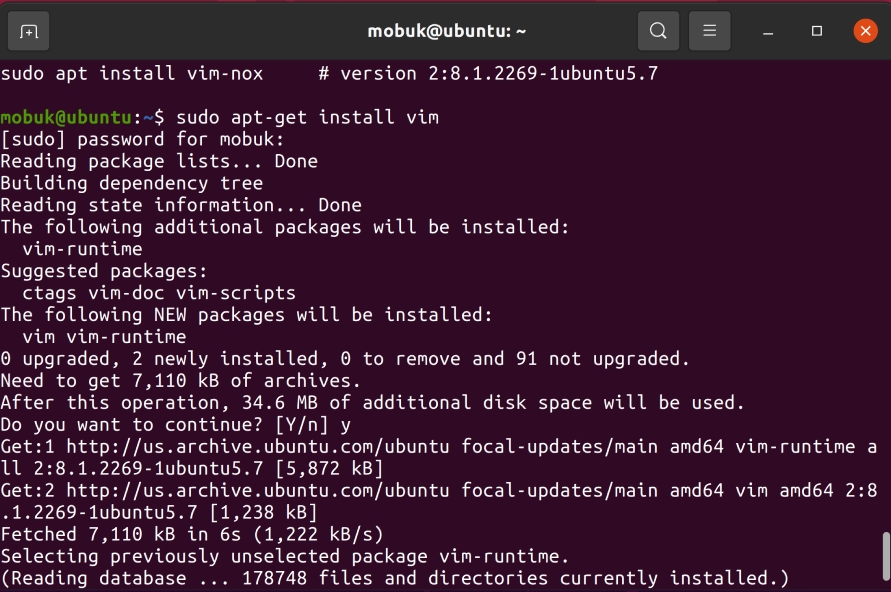Click the terminal scrollbar thumb
The image size is (891, 592).
point(885,557)
